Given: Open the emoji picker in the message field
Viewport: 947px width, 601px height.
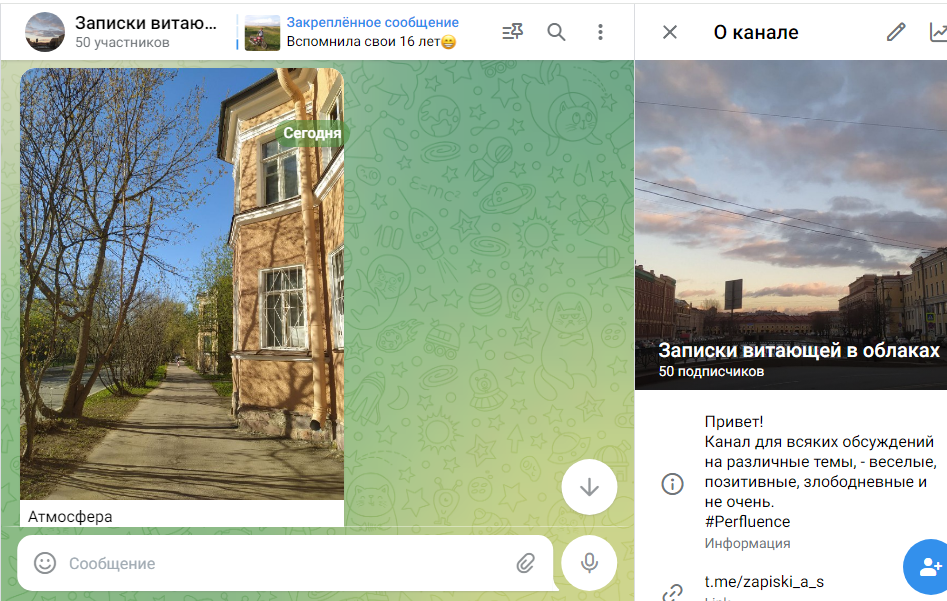Looking at the screenshot, I should point(45,563).
